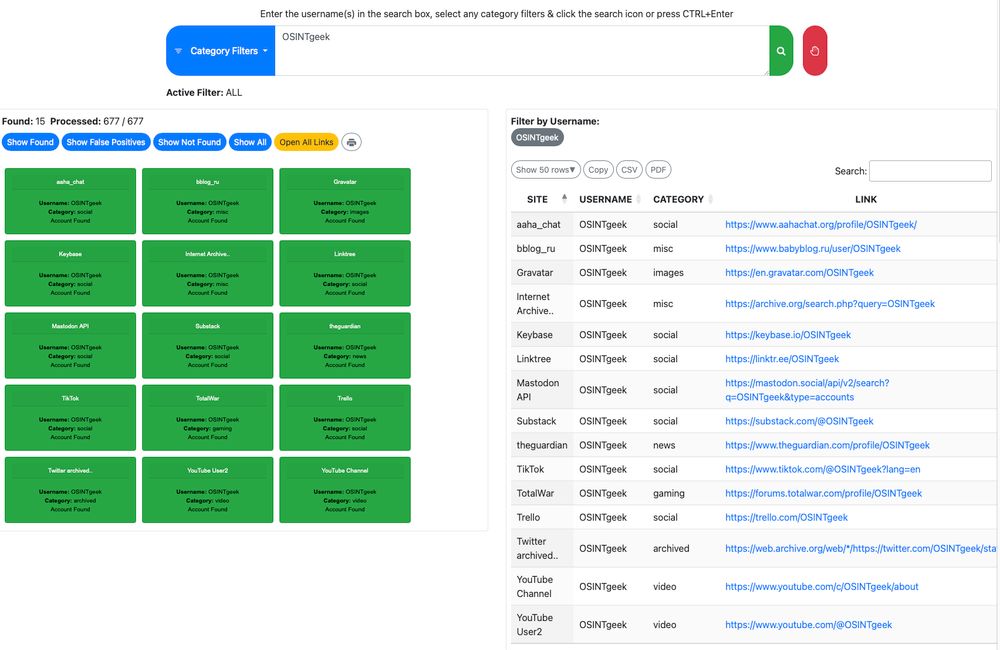The height and width of the screenshot is (650, 1000).
Task: Click the 'Active Filter: ALL' label
Action: click(x=204, y=92)
